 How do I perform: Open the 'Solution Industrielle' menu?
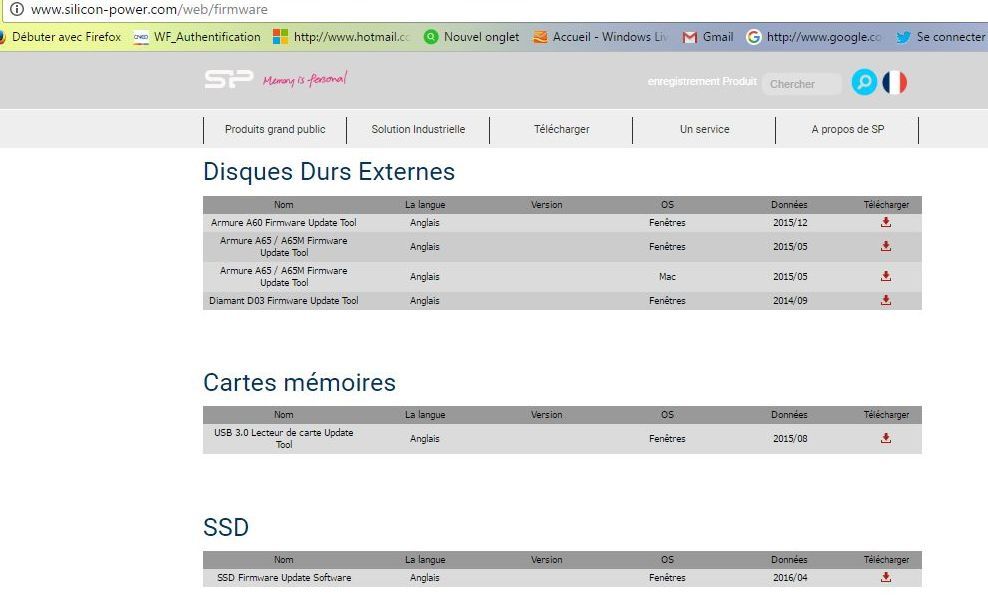coord(418,129)
